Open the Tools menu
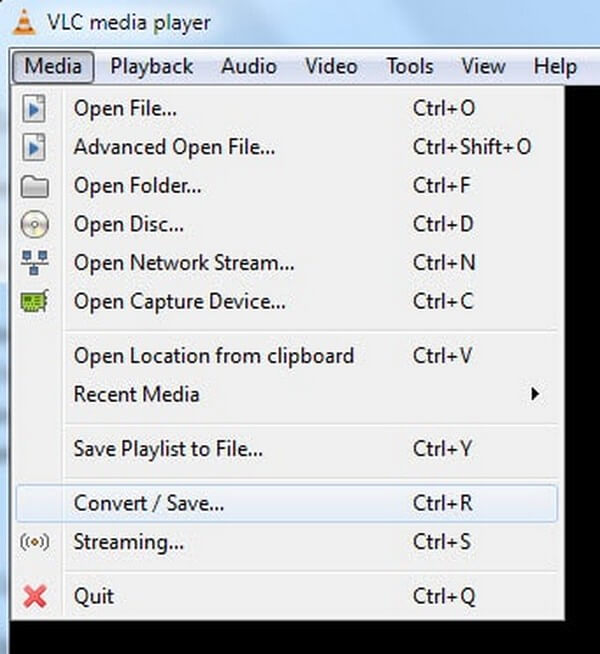 (x=410, y=67)
